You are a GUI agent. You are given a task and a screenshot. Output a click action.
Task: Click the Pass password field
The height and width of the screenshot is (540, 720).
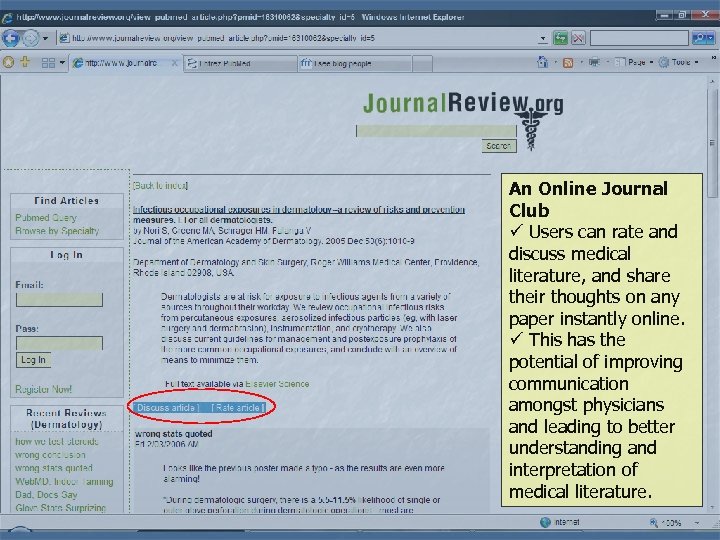coord(59,343)
